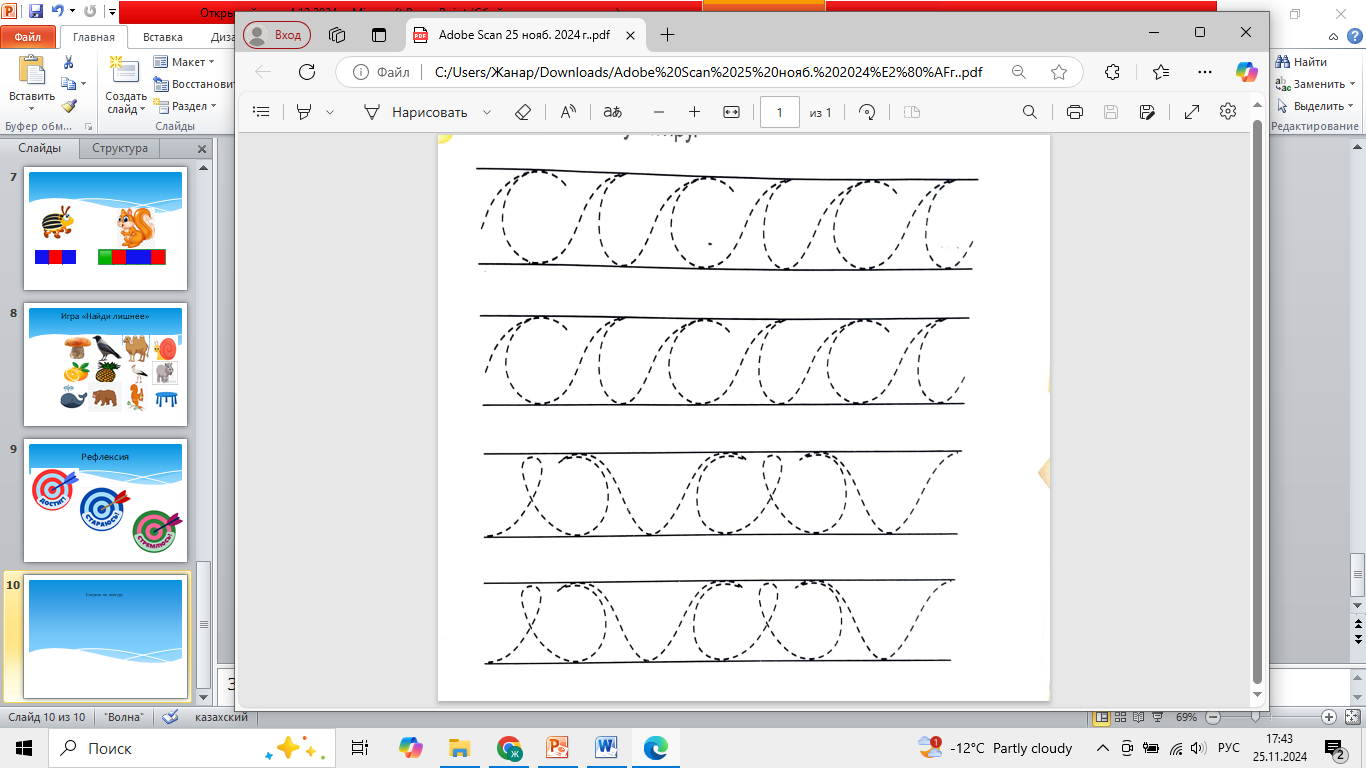The height and width of the screenshot is (768, 1366).
Task: Switch to the Вставка ribbon tab
Action: (163, 37)
